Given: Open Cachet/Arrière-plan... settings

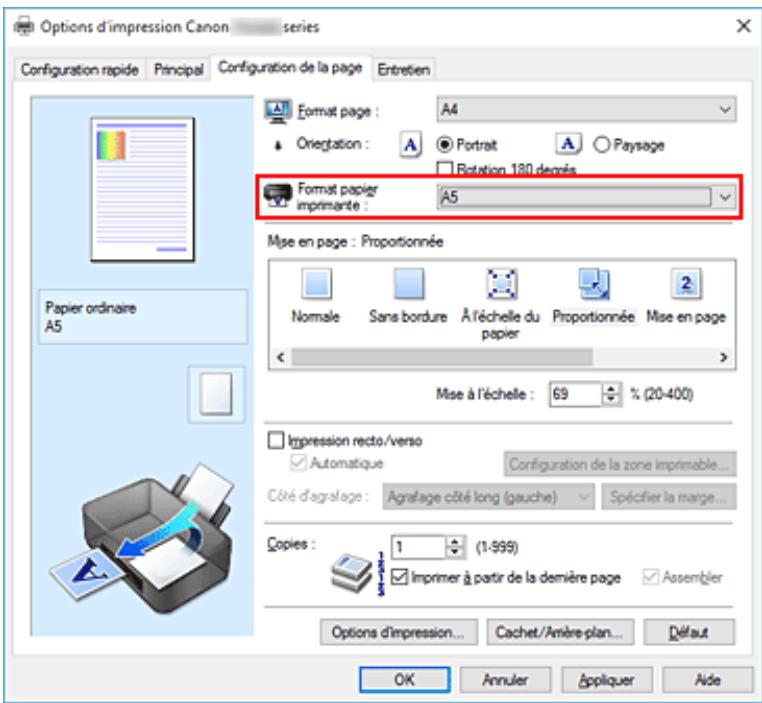Looking at the screenshot, I should 560,632.
